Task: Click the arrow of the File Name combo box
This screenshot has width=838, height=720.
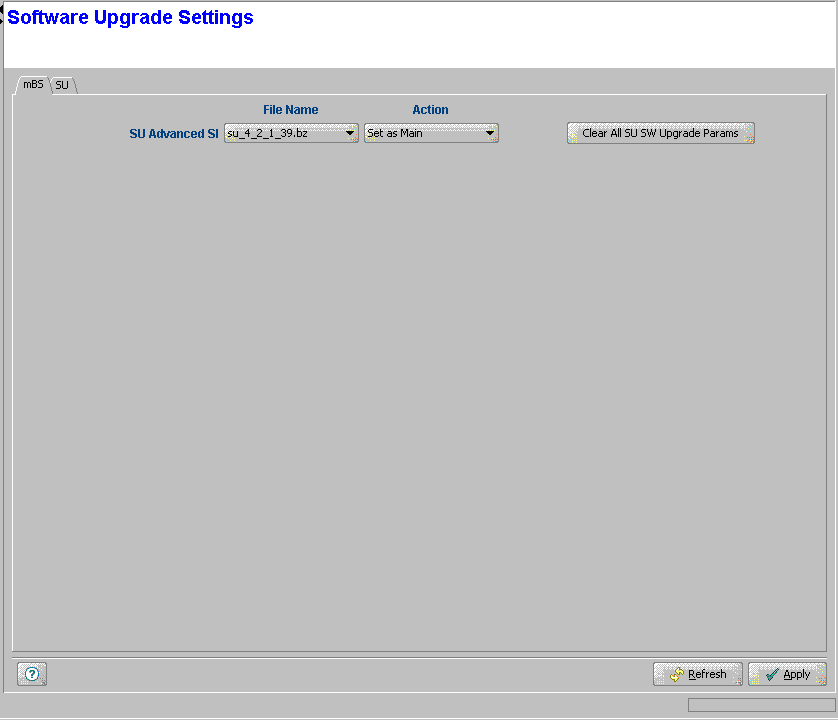Action: coord(350,133)
